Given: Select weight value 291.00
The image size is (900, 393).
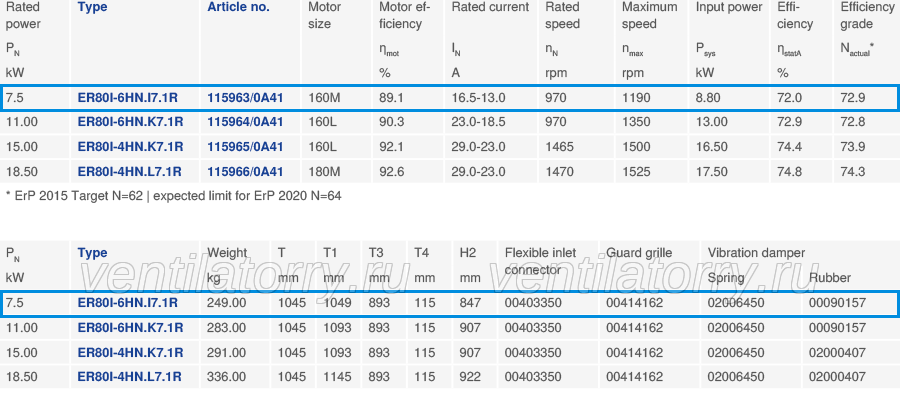Looking at the screenshot, I should [227, 352].
